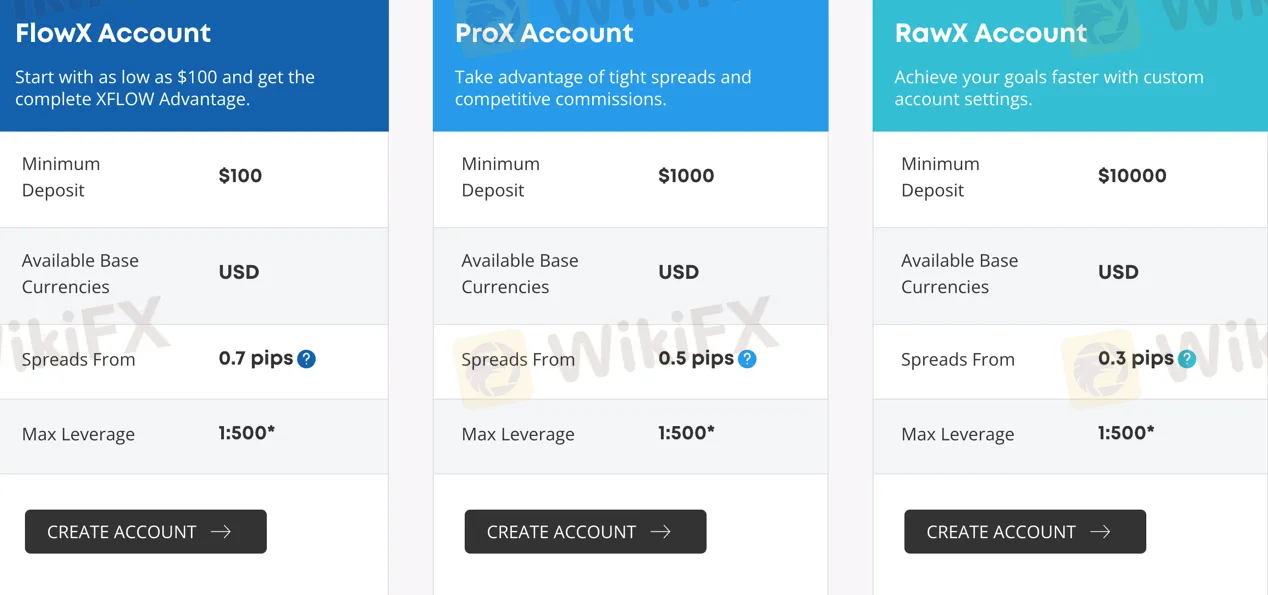
Task: Click USD under FlowX available base currencies
Action: 239,271
